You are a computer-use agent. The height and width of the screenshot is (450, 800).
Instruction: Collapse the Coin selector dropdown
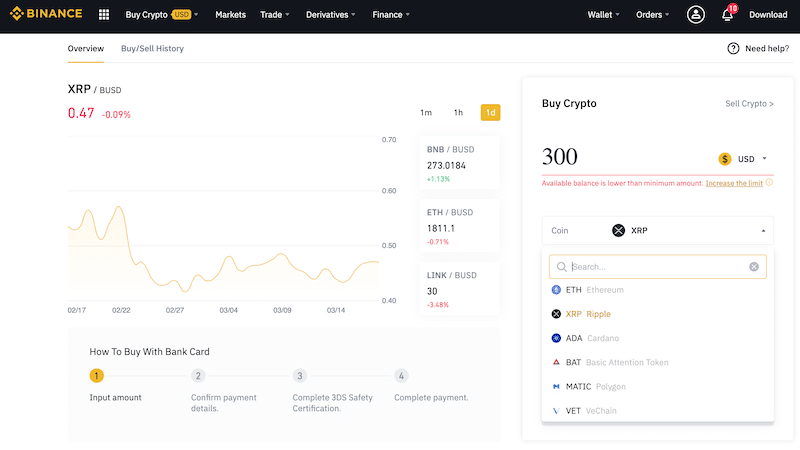pyautogui.click(x=763, y=231)
